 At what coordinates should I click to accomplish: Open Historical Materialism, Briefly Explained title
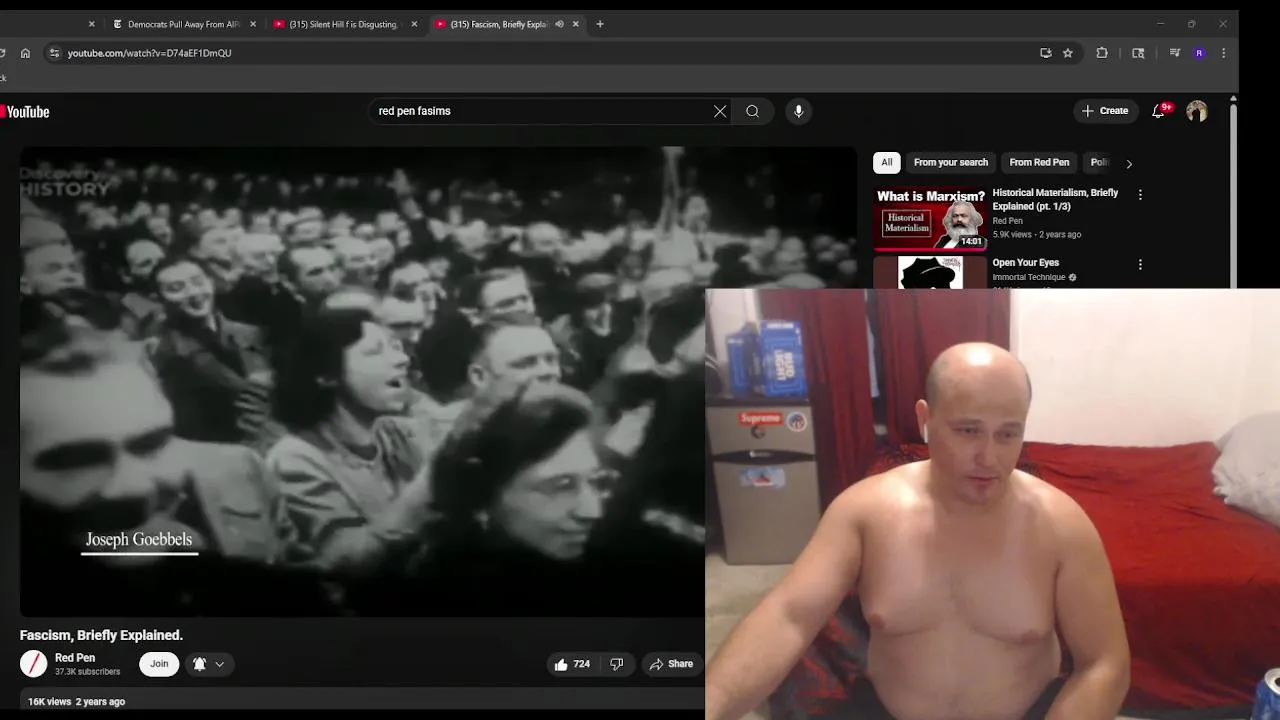(1055, 199)
